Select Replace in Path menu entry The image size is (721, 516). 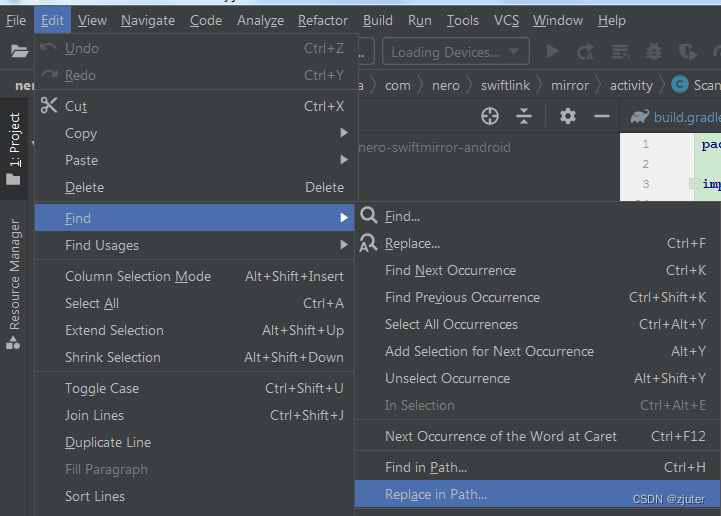tap(538, 494)
